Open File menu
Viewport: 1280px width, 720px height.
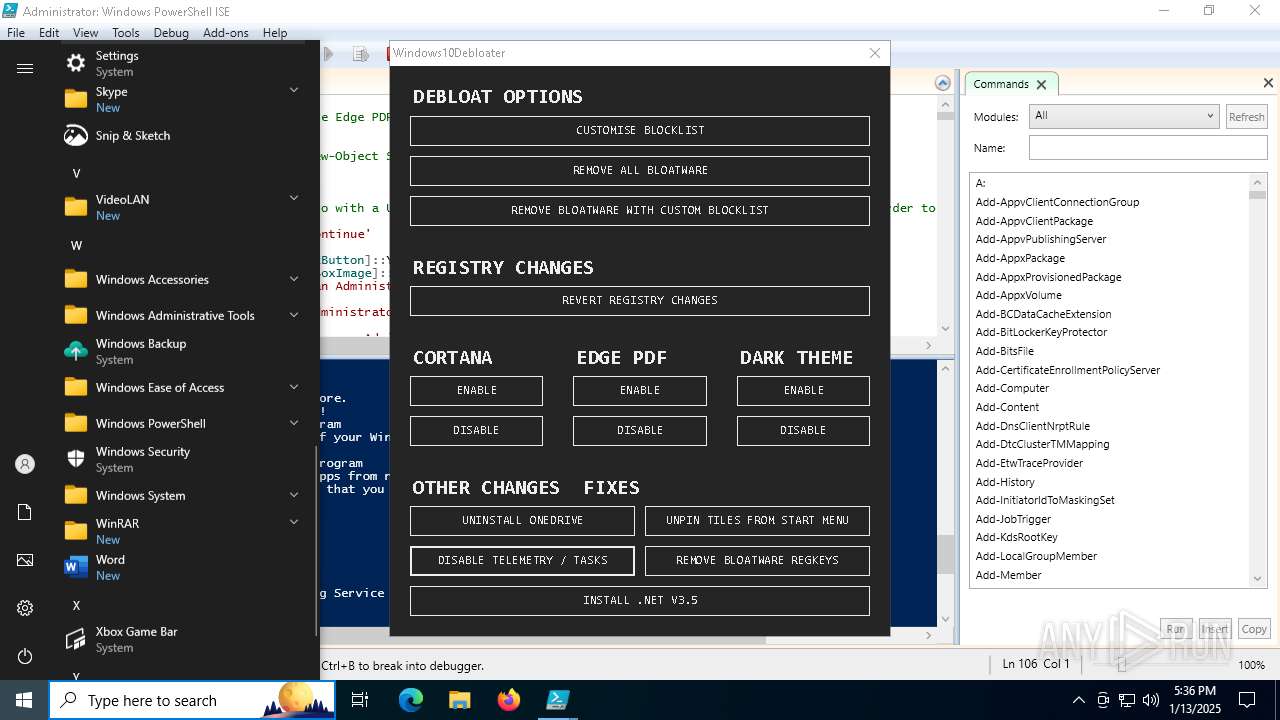(x=16, y=32)
